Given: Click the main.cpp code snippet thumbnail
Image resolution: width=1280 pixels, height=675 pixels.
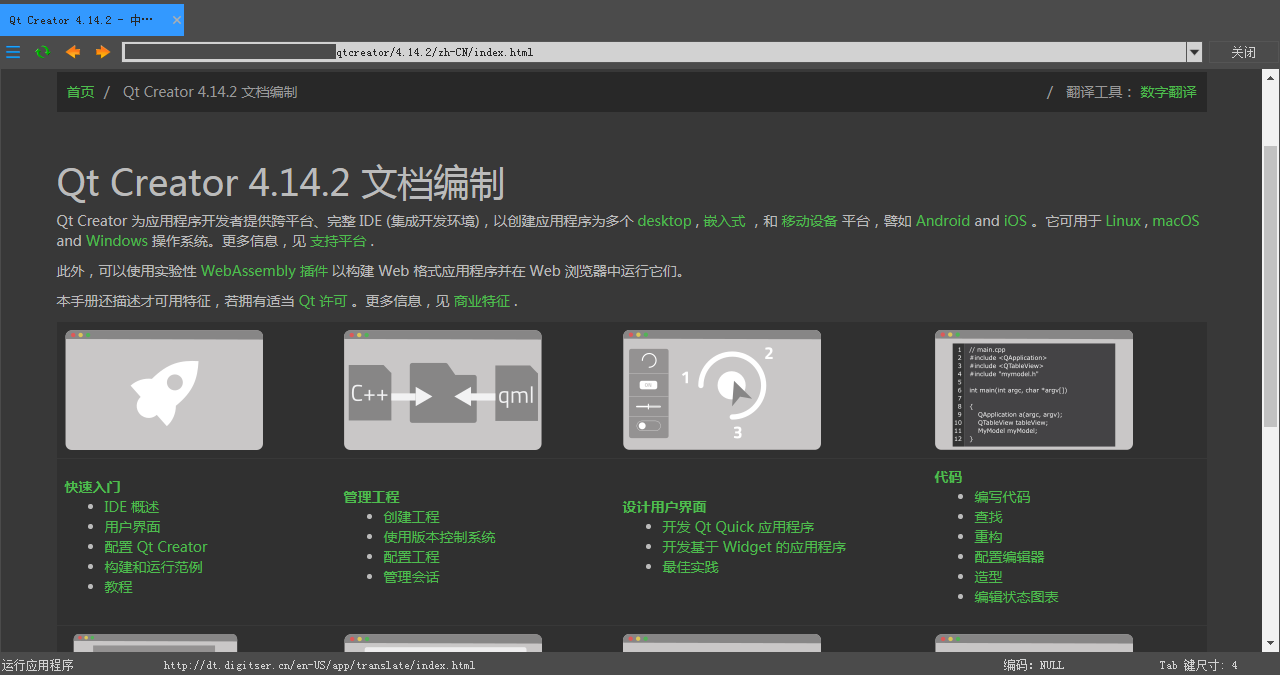Looking at the screenshot, I should pyautogui.click(x=1034, y=389).
